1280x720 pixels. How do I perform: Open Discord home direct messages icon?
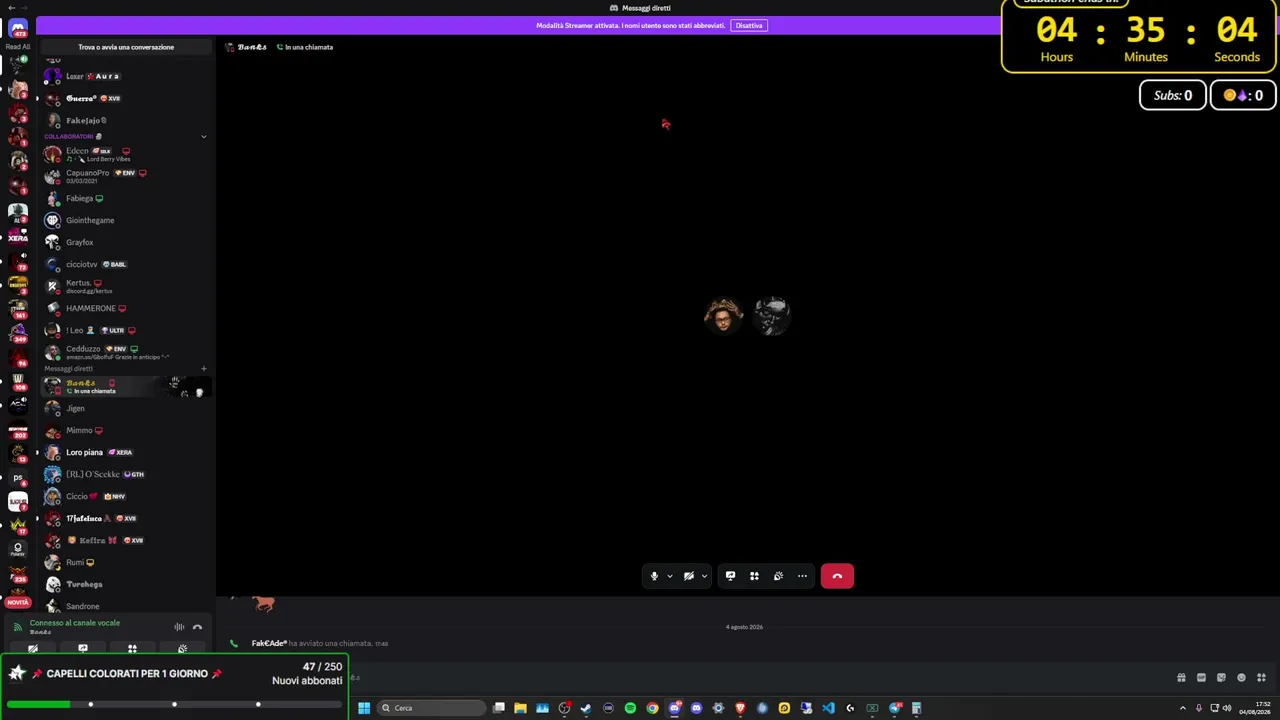pos(18,28)
